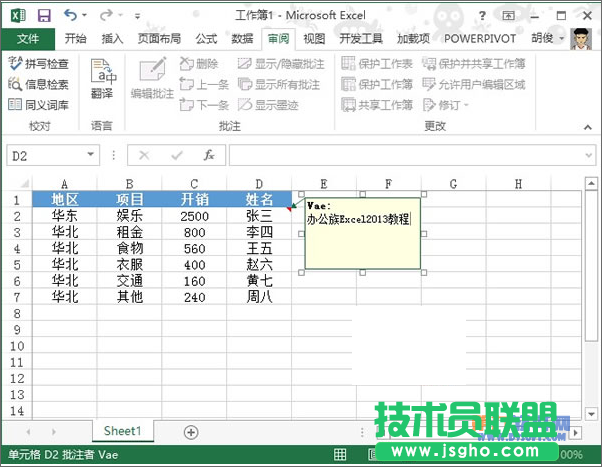Open thesaurus (同义词库)
This screenshot has width=602, height=467.
pos(38,104)
